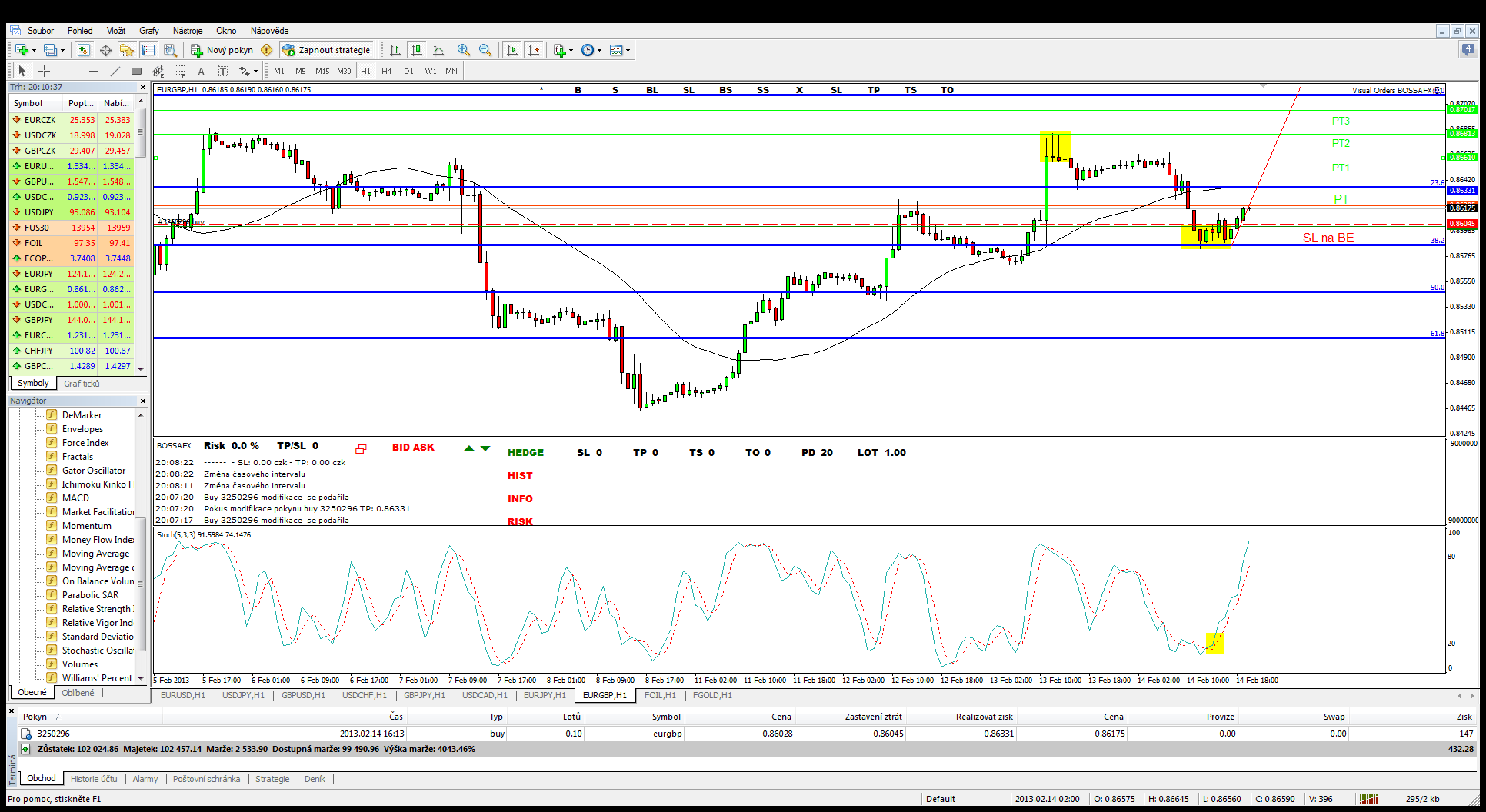The width and height of the screenshot is (1486, 812).
Task: Select the vertical line drawing tool
Action: [72, 71]
